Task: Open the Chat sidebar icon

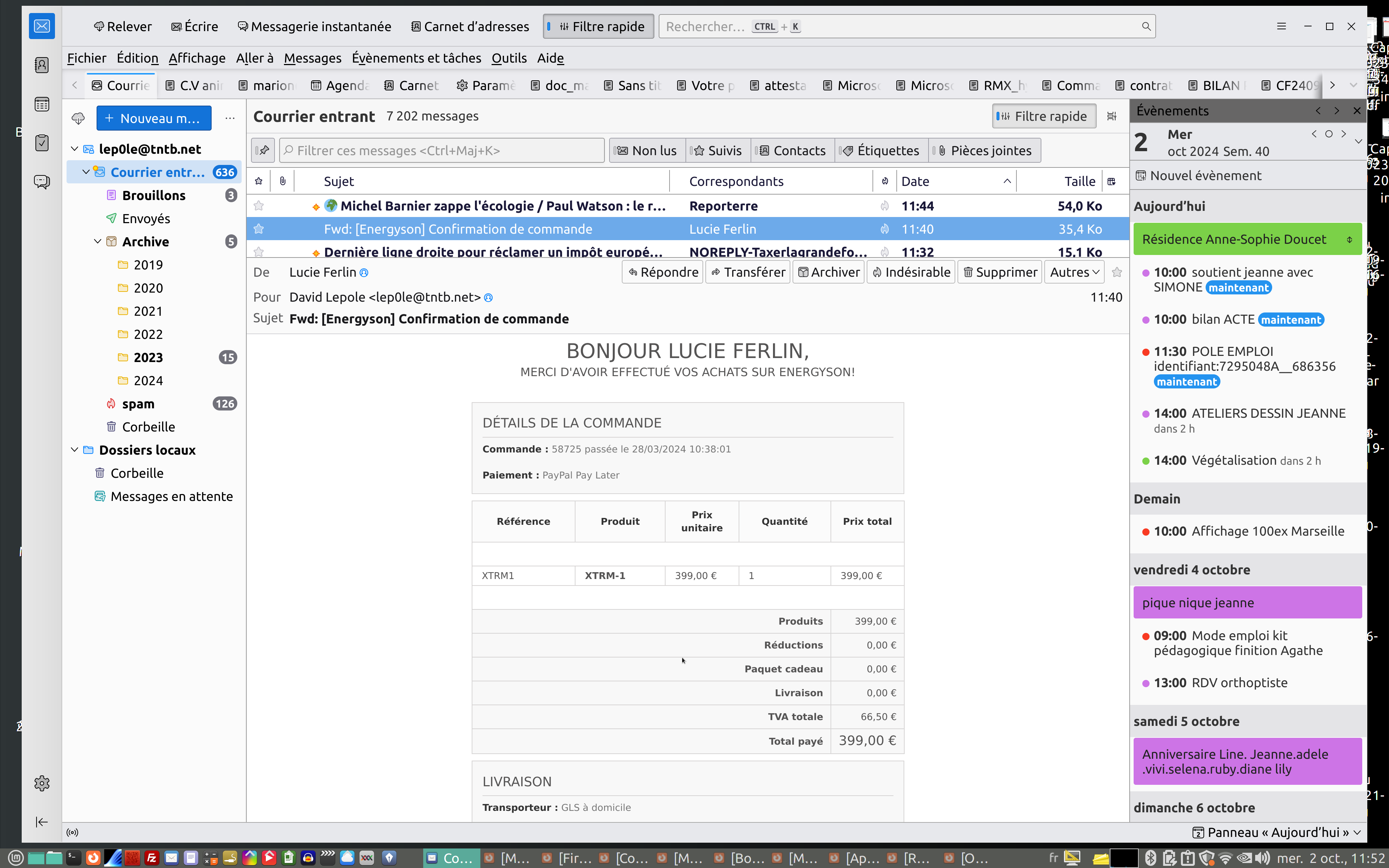Action: tap(41, 182)
